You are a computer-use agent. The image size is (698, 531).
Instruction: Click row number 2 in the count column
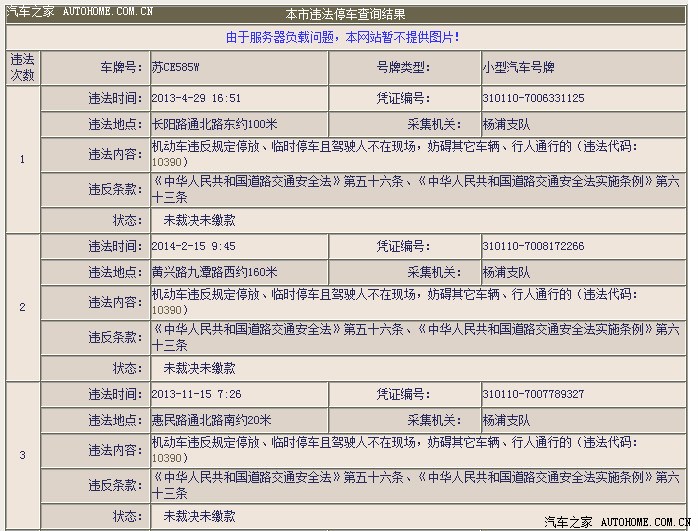[22, 307]
